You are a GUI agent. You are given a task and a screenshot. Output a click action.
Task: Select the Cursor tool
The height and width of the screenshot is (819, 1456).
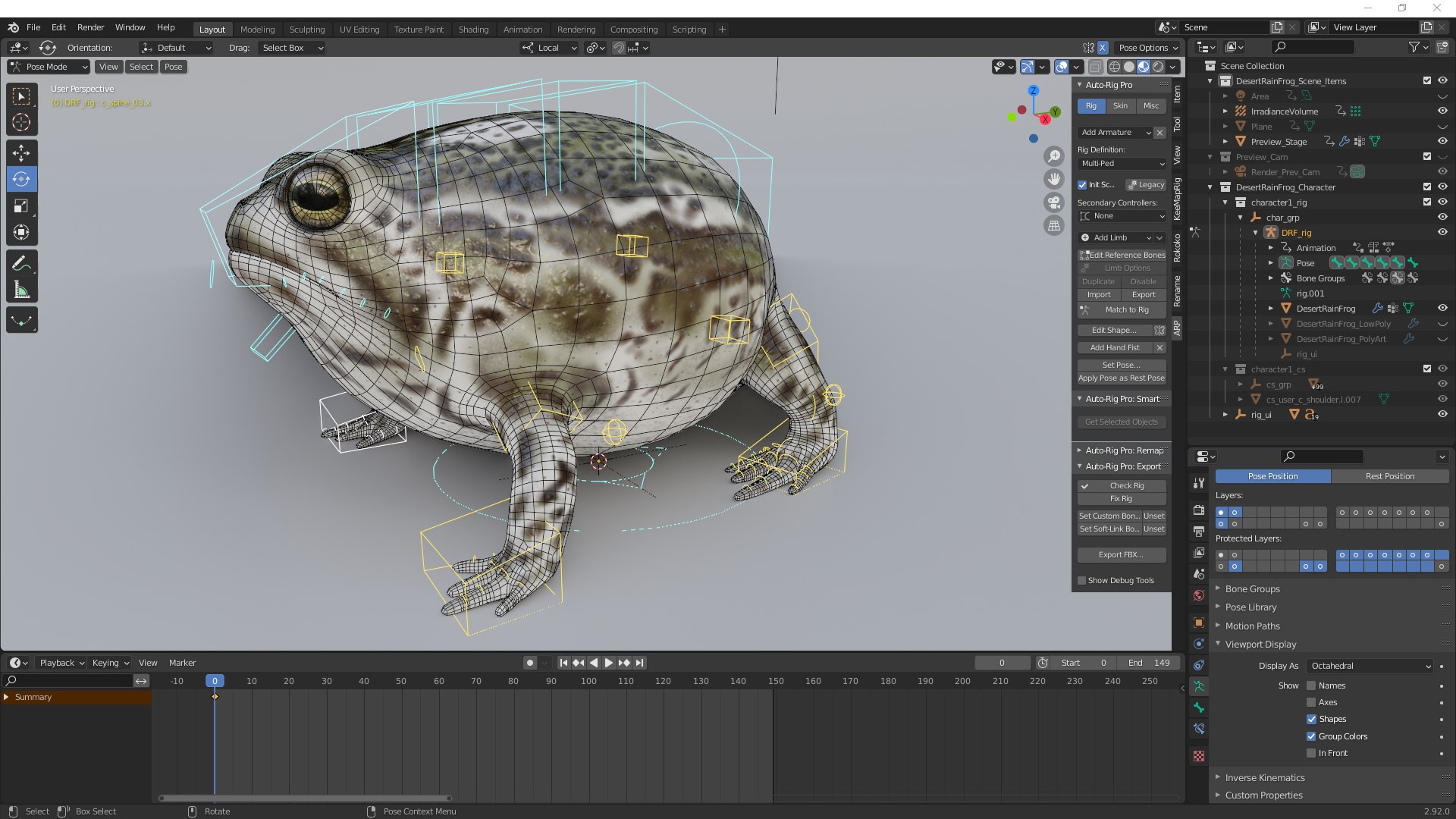(21, 122)
